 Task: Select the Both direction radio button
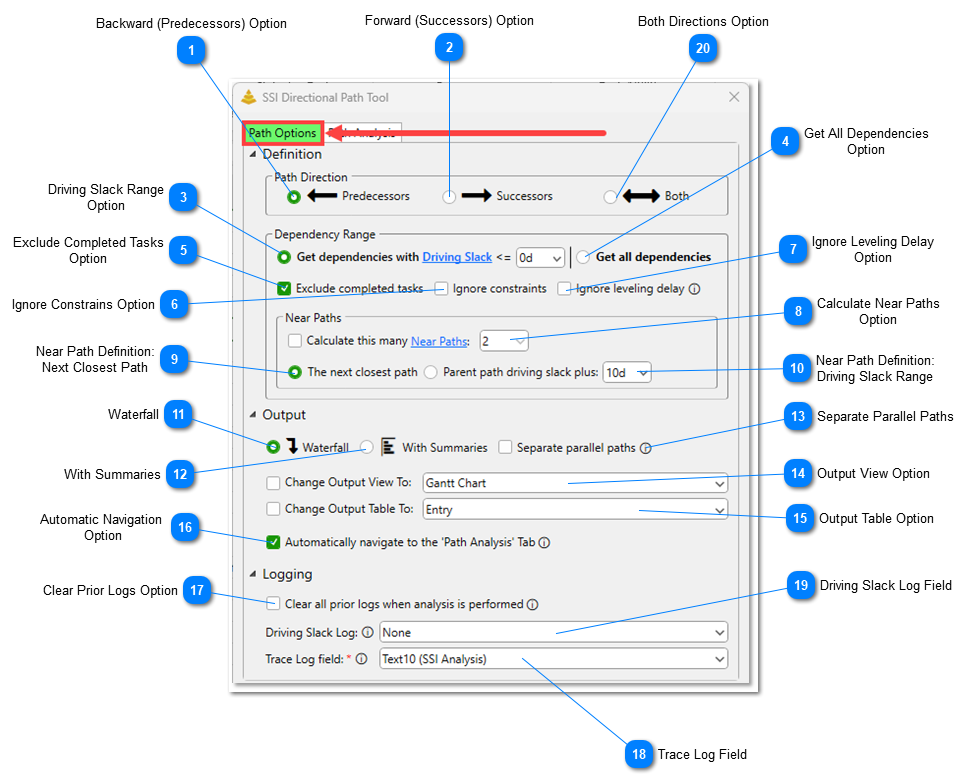pyautogui.click(x=610, y=197)
